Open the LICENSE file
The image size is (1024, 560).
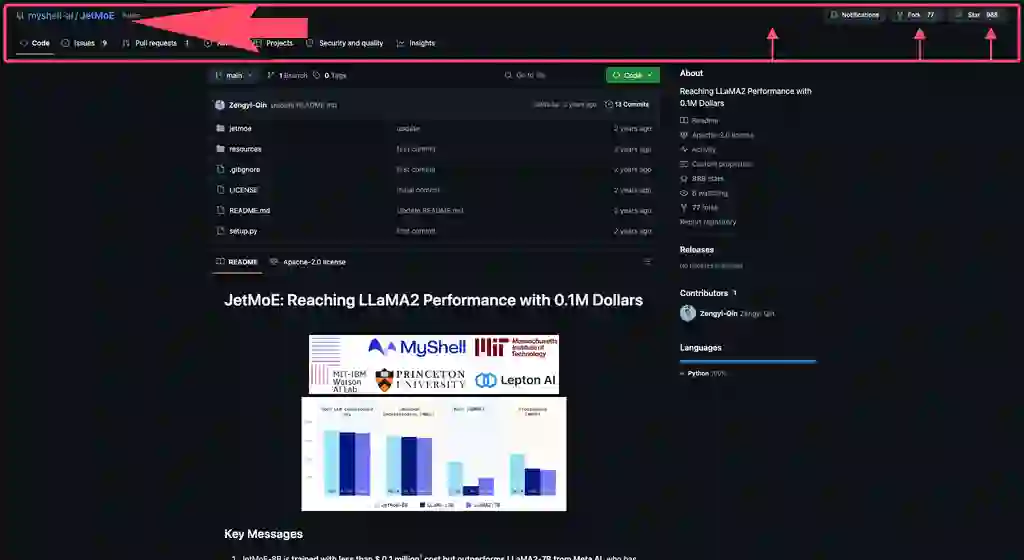[x=243, y=190]
